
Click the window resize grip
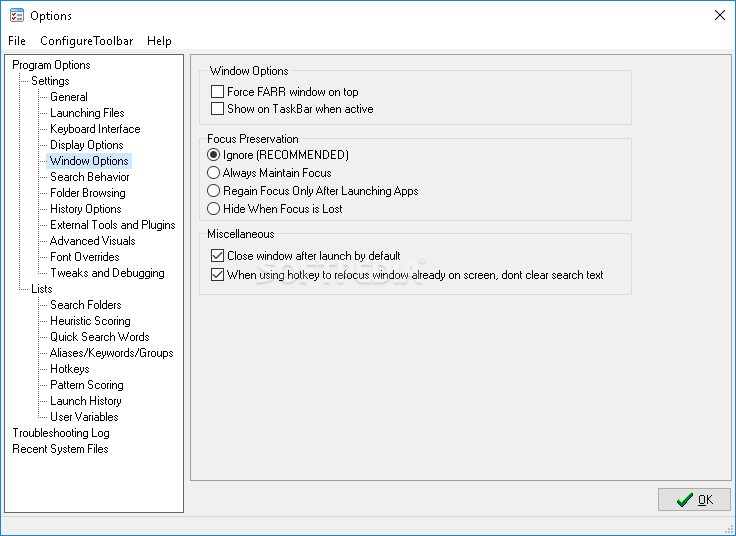pyautogui.click(x=729, y=529)
